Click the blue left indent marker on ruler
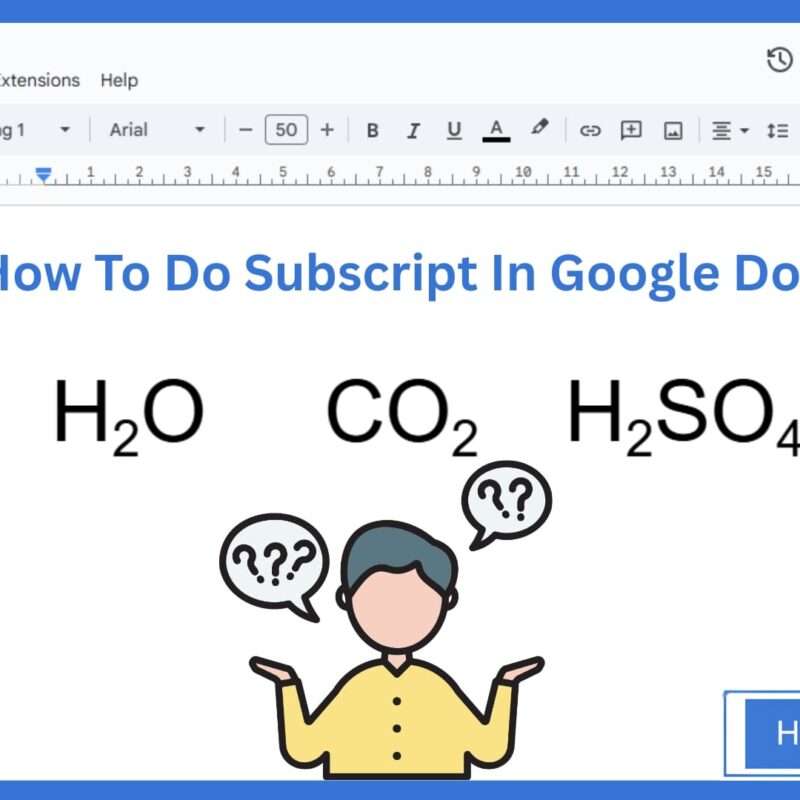This screenshot has width=800, height=800. pos(44,175)
